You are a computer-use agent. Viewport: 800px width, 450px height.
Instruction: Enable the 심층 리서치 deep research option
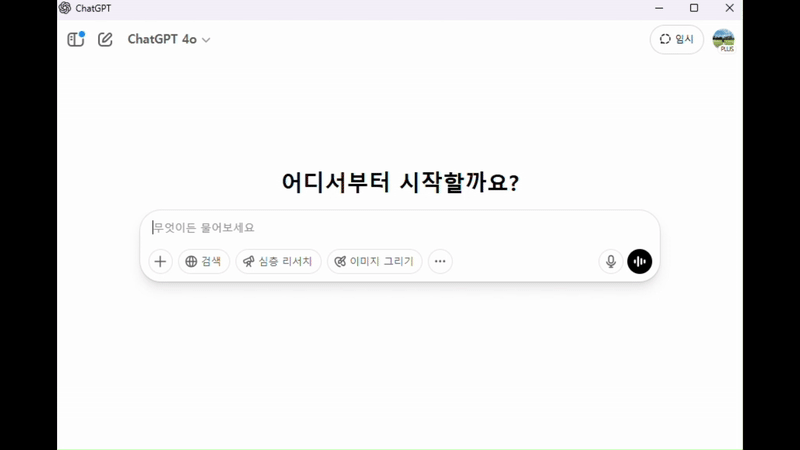(278, 261)
